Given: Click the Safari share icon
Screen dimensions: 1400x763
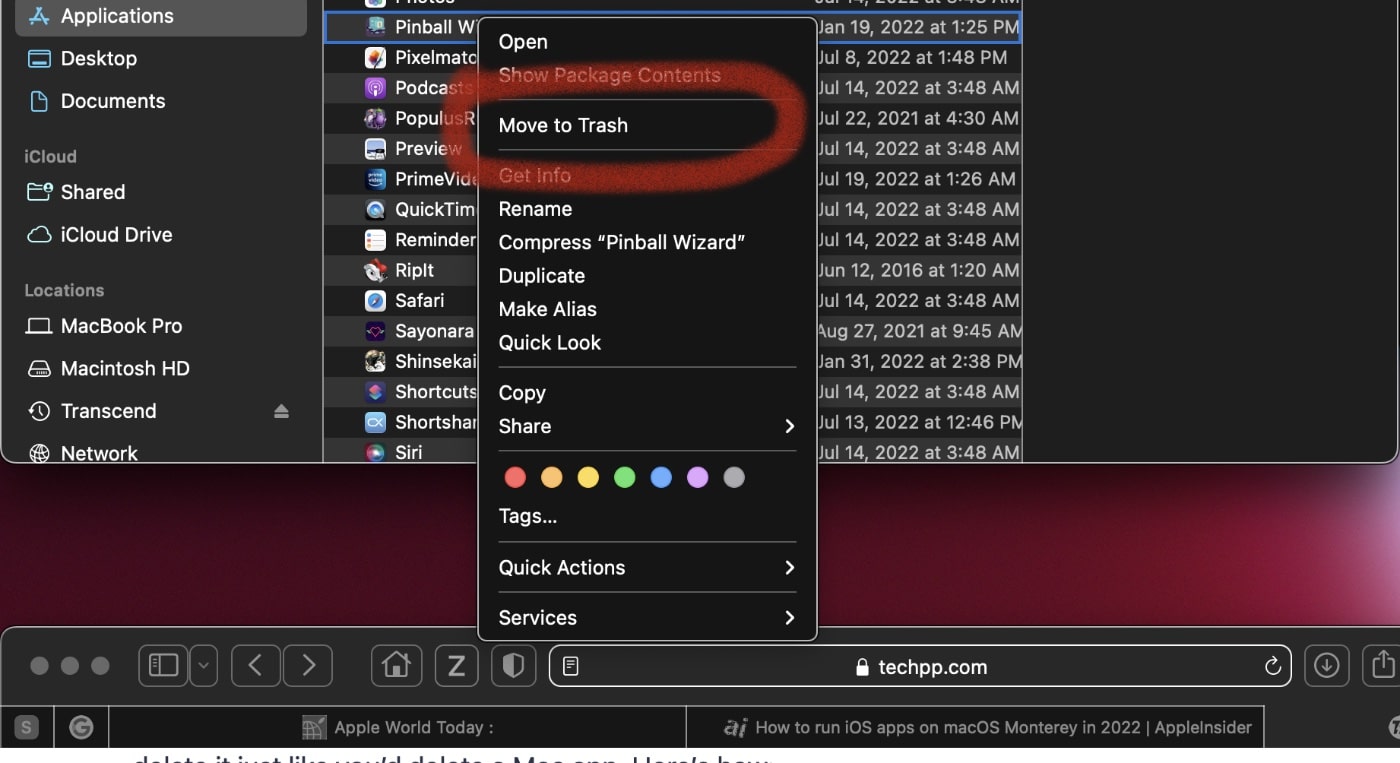Looking at the screenshot, I should click(x=1383, y=664).
